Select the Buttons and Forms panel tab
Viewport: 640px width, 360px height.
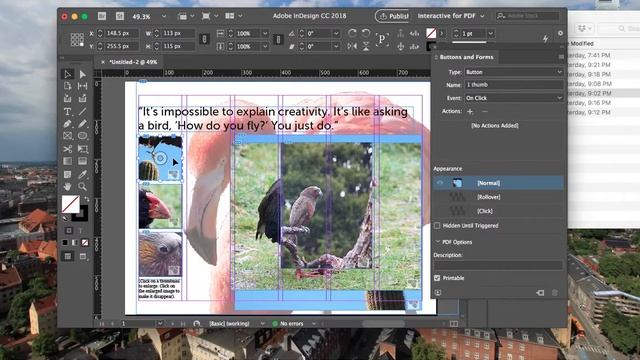point(466,57)
